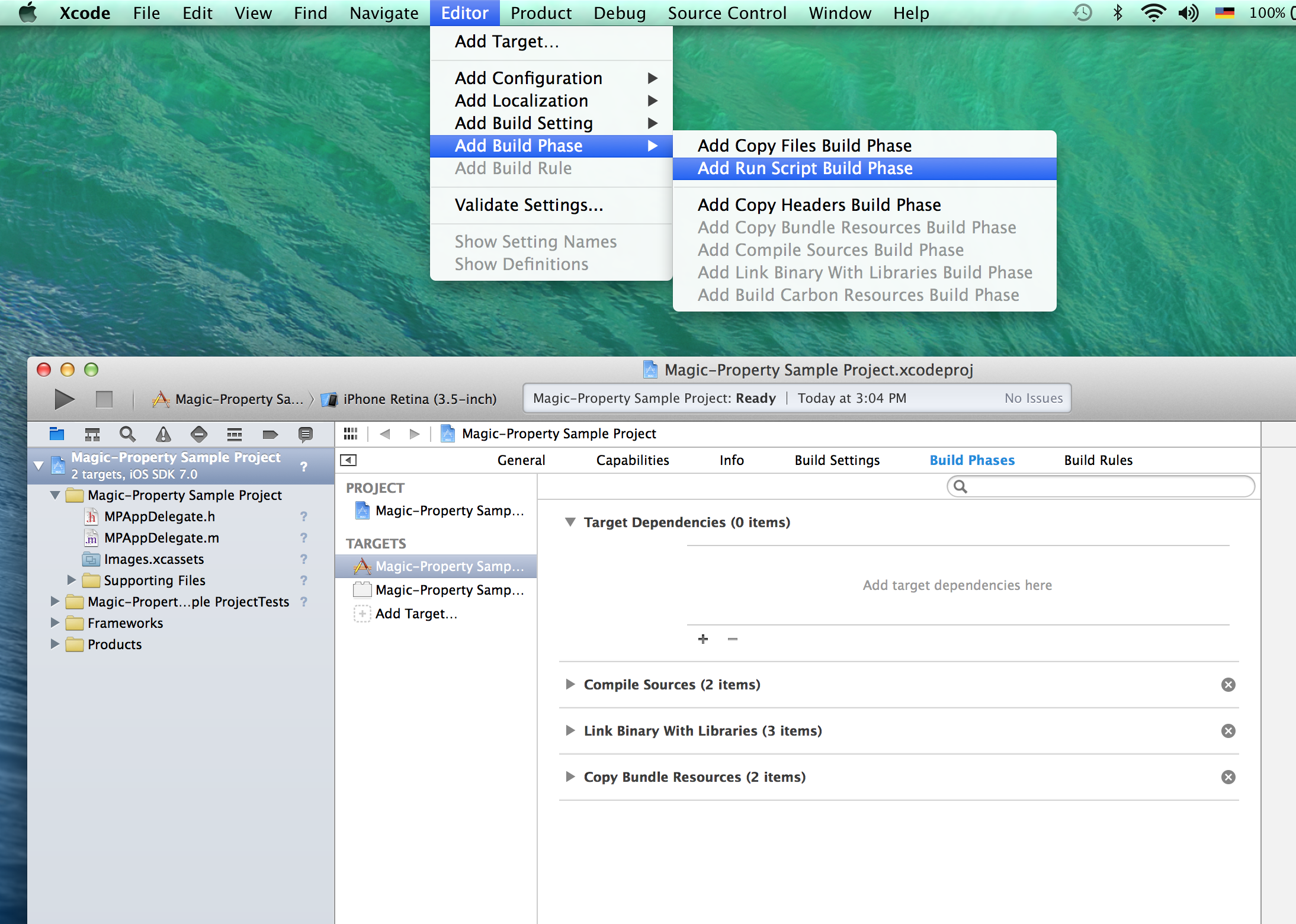This screenshot has width=1296, height=924.
Task: Select MPAppDelegate.m file
Action: (x=162, y=538)
